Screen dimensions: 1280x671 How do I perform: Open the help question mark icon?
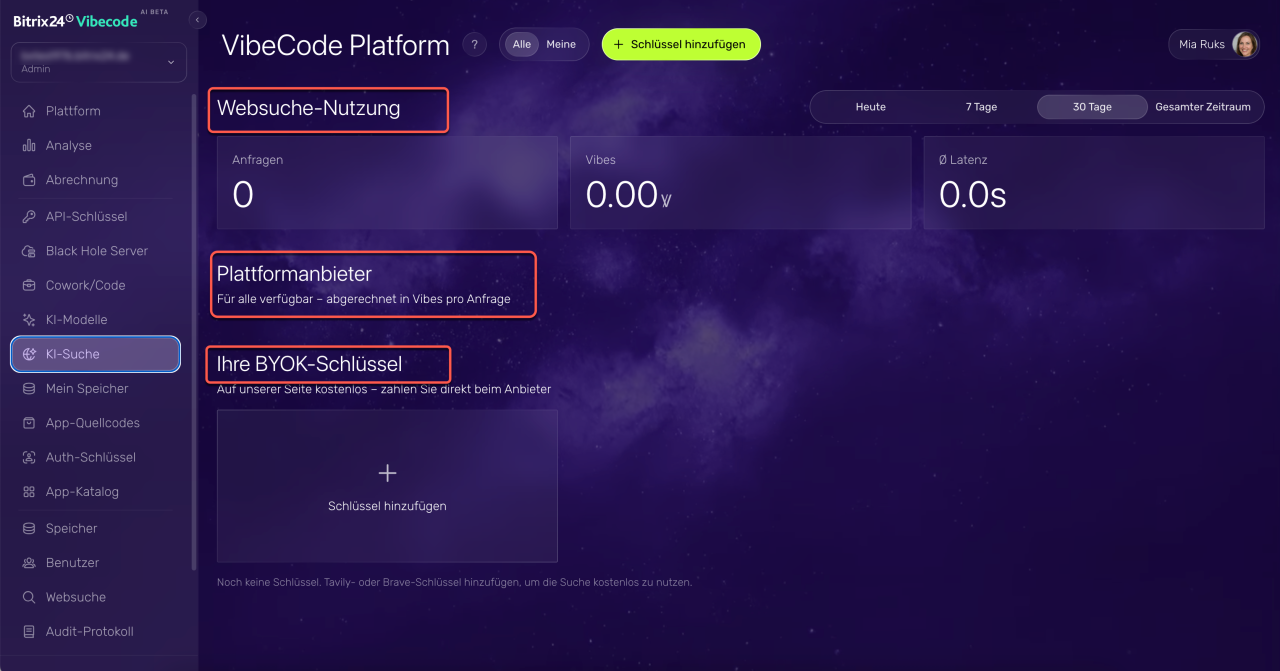474,45
